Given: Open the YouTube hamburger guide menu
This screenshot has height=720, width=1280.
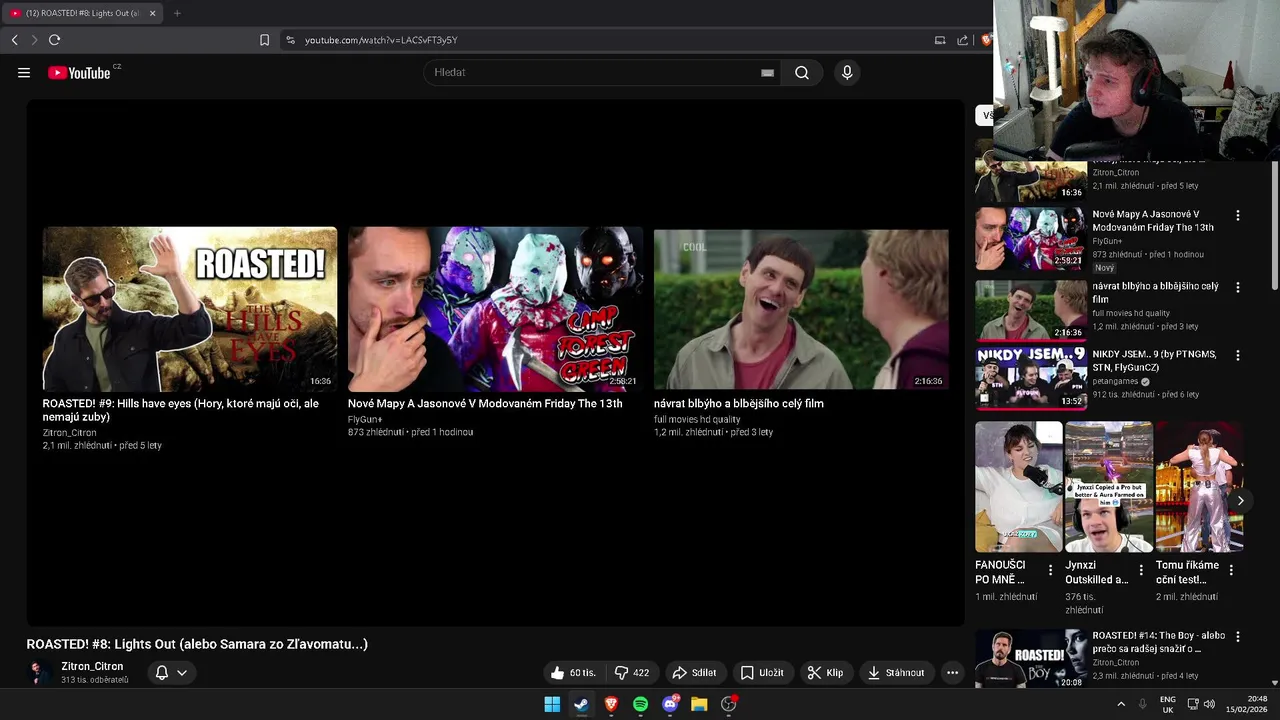Looking at the screenshot, I should pos(24,73).
